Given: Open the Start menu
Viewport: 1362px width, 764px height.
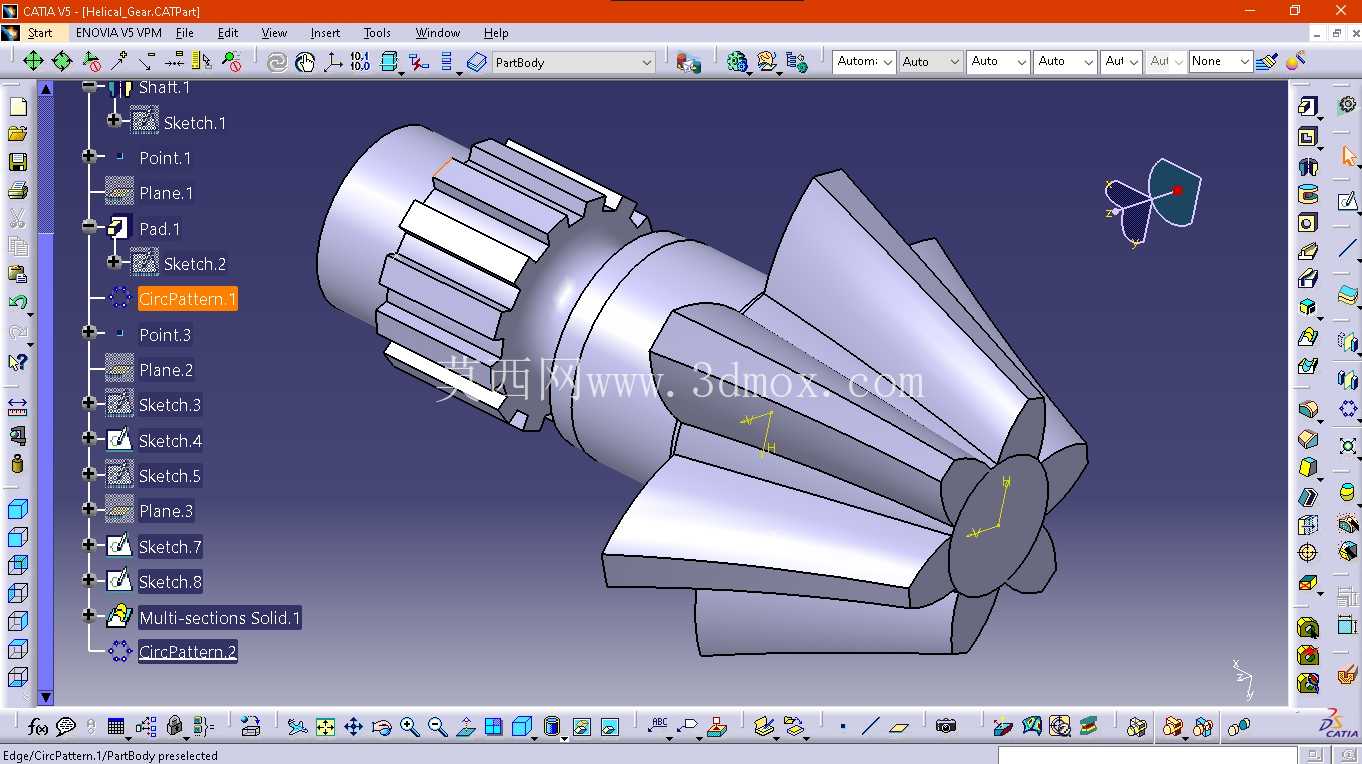Looking at the screenshot, I should [x=40, y=33].
